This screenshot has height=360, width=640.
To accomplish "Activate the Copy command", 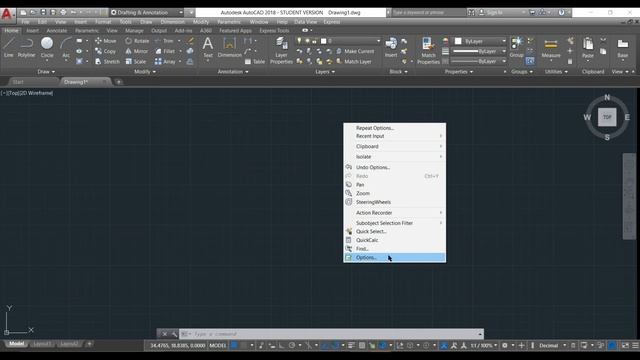I will [106, 51].
